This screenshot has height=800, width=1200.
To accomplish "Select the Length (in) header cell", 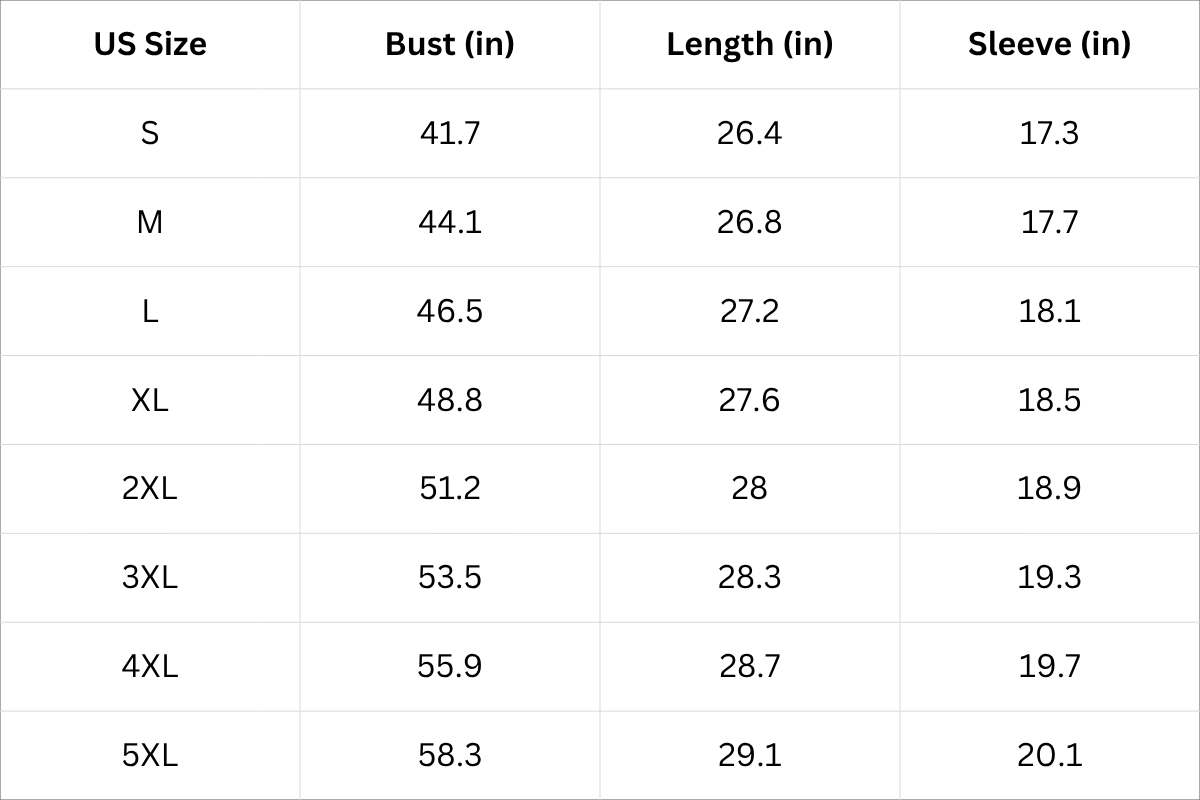I will point(749,44).
